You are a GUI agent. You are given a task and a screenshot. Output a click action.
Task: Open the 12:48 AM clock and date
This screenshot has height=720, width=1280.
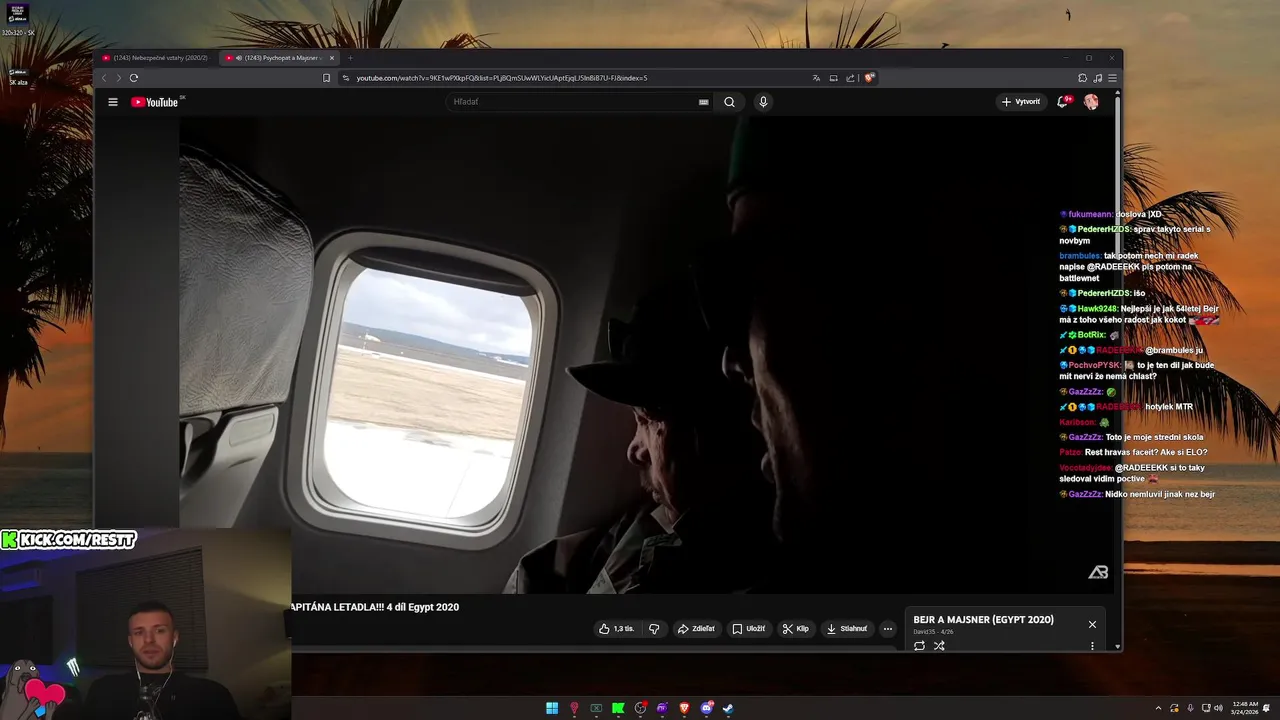[1245, 708]
